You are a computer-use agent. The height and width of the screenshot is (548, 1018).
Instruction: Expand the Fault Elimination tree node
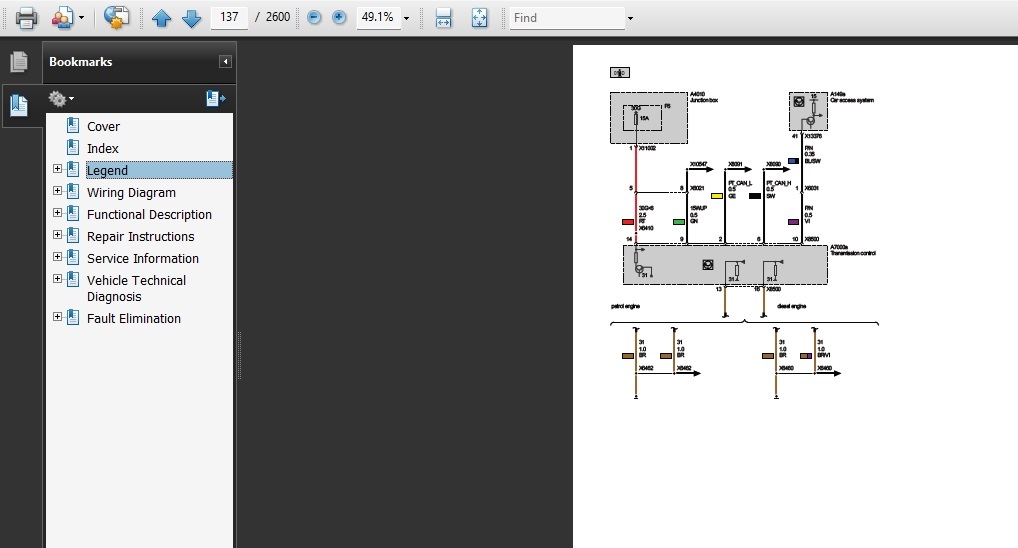[57, 317]
